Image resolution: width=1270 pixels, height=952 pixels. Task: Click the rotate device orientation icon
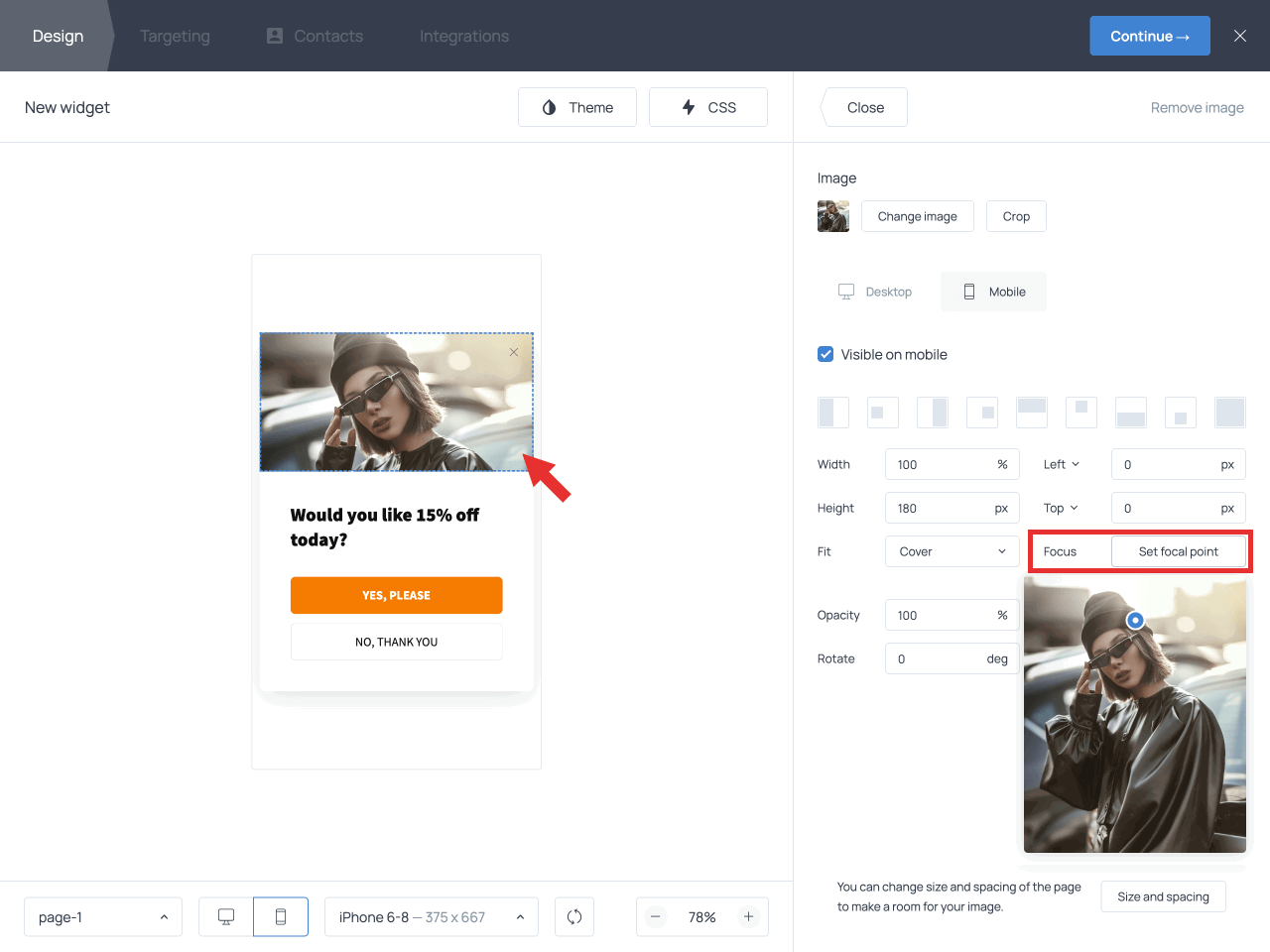coord(574,917)
